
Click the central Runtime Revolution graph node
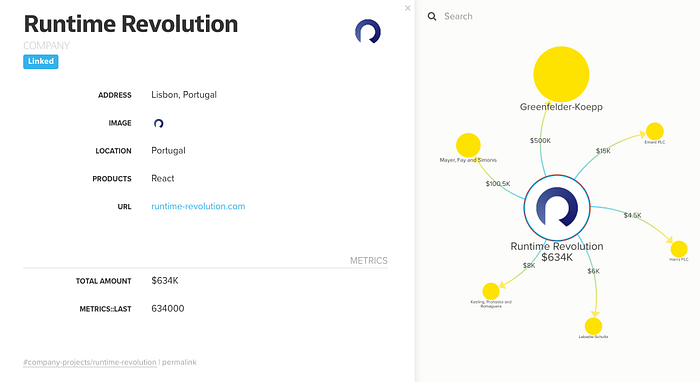click(557, 208)
